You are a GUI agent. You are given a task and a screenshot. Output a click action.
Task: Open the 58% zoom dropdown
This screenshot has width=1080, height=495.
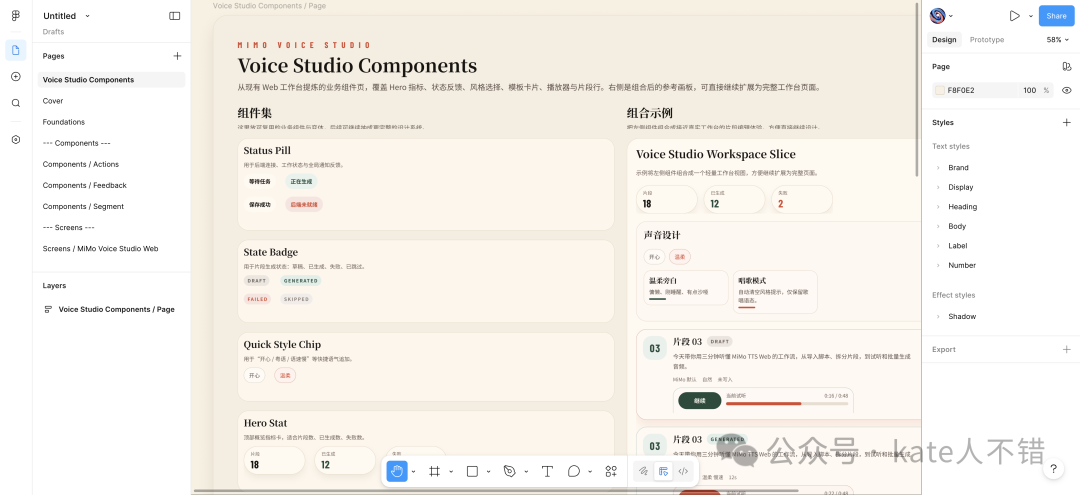pos(1058,40)
